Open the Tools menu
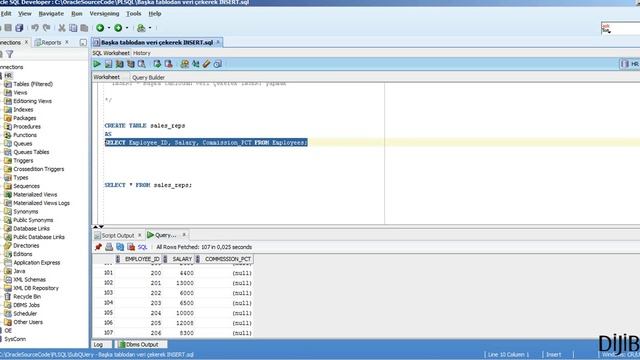The height and width of the screenshot is (360, 640). point(133,13)
